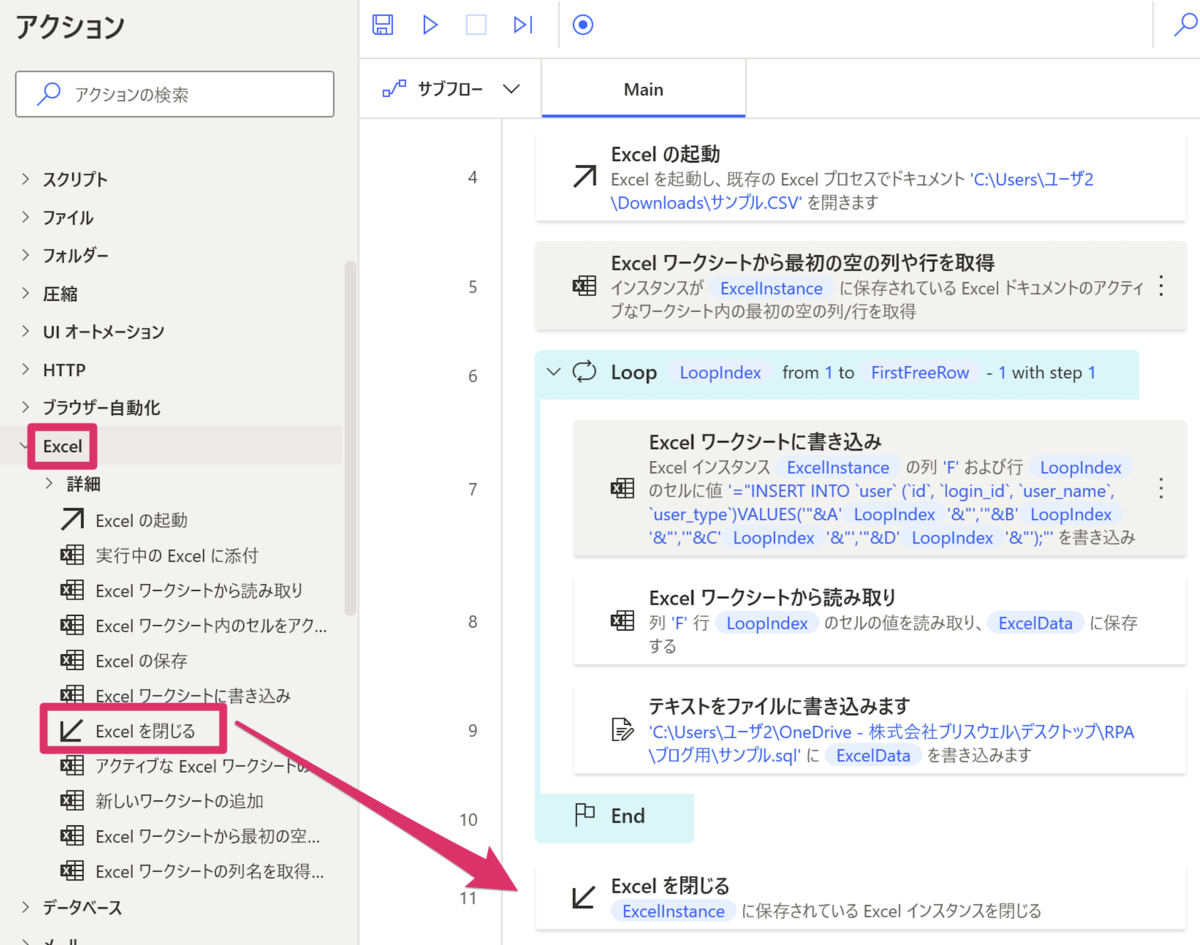Viewport: 1200px width, 945px height.
Task: Click the Excel icon of step 5
Action: (x=584, y=287)
